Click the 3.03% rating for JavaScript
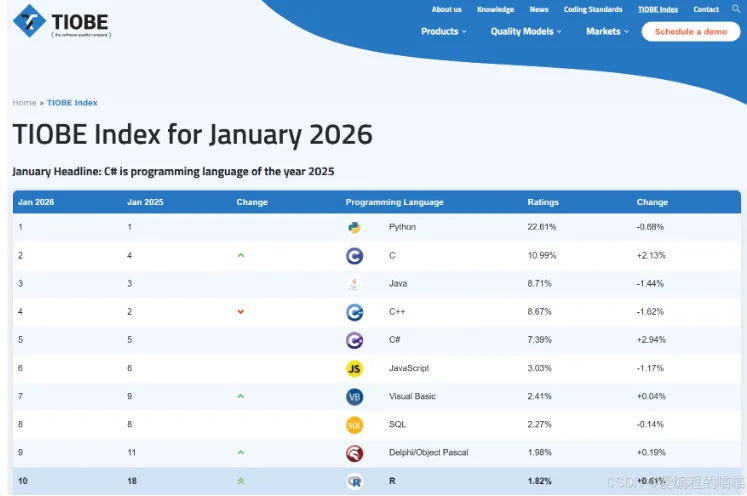Screen dimensions: 747x496 point(539,368)
